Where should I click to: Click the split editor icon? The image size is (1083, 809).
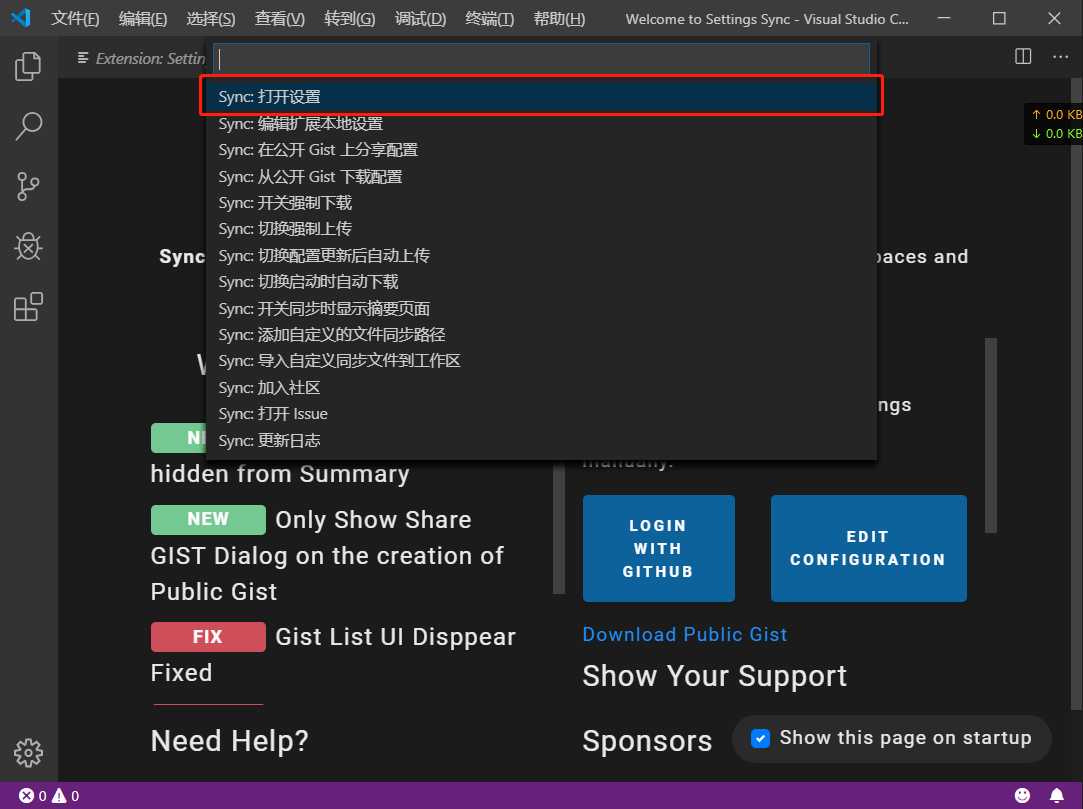1023,57
